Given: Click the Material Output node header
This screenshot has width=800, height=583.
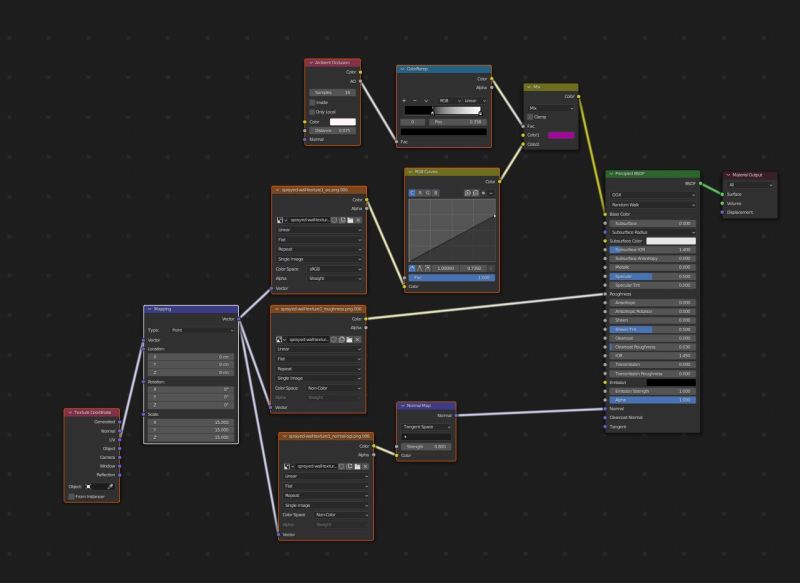Looking at the screenshot, I should 749,175.
